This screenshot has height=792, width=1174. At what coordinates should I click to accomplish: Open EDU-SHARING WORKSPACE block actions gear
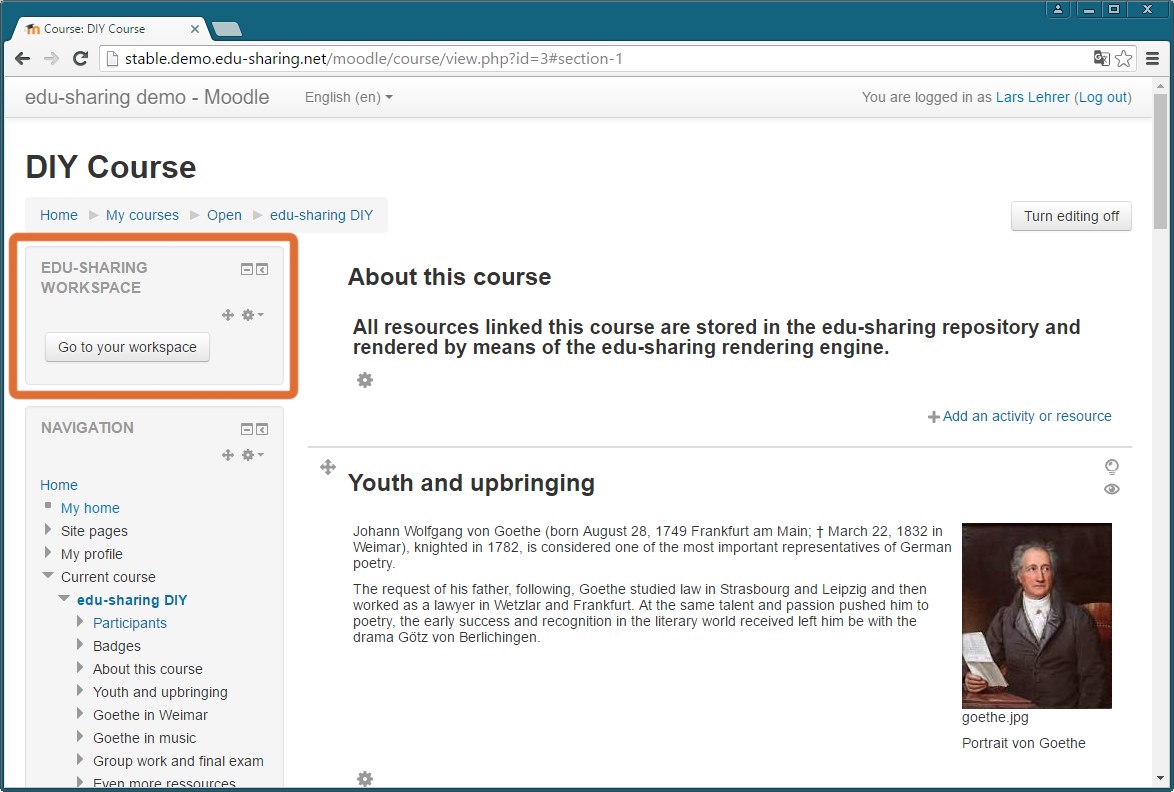(252, 315)
